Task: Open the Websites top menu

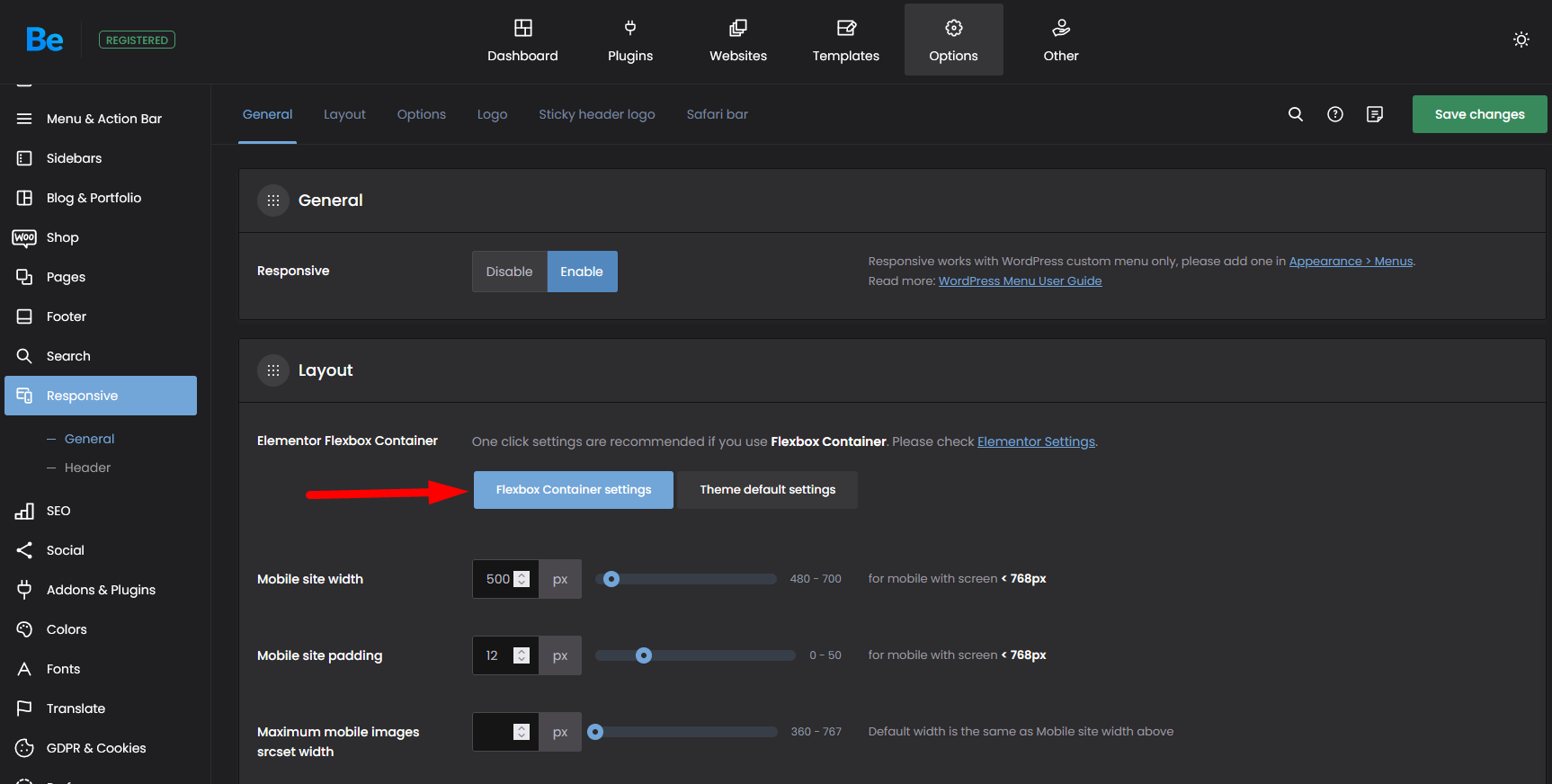Action: click(738, 40)
